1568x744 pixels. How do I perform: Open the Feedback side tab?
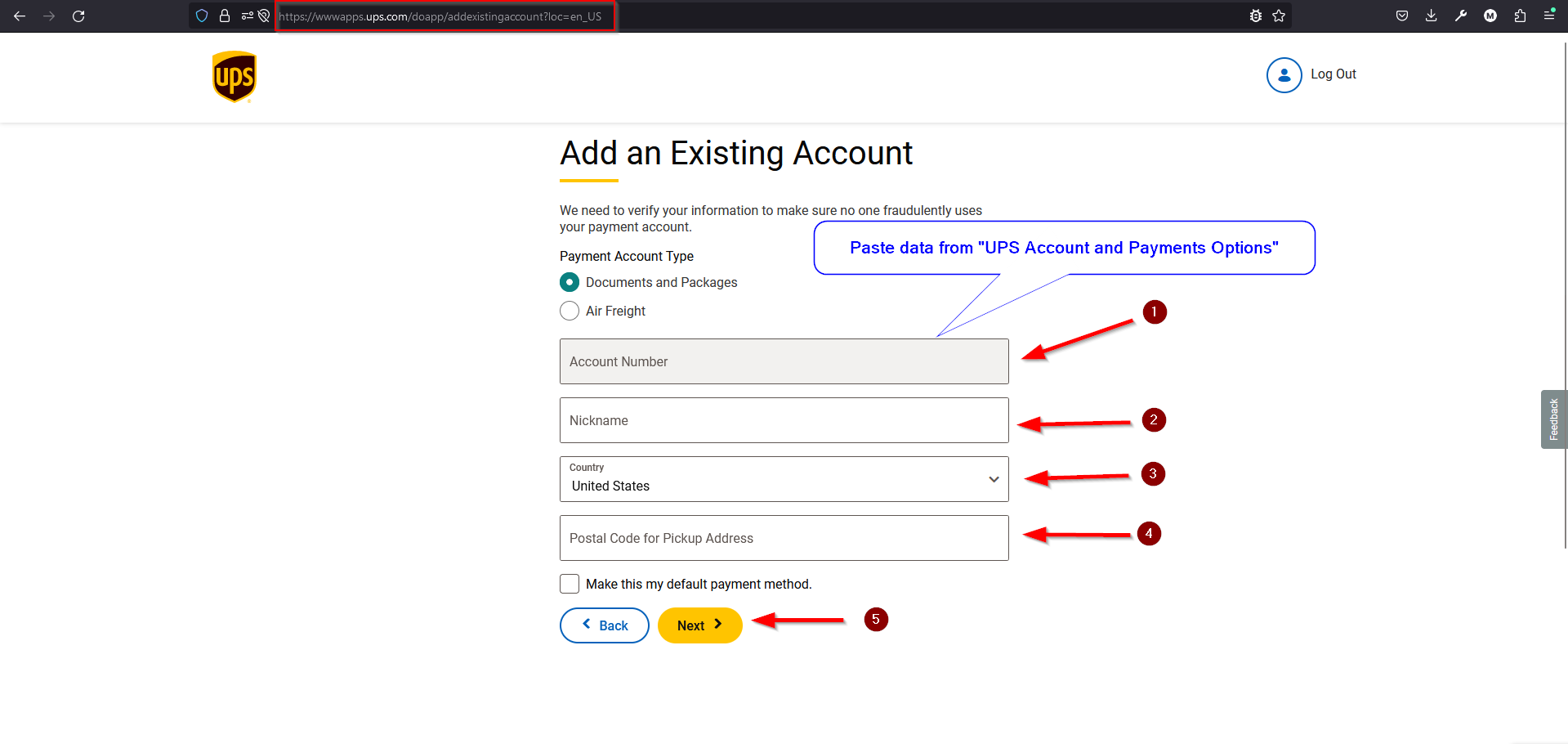[1554, 419]
